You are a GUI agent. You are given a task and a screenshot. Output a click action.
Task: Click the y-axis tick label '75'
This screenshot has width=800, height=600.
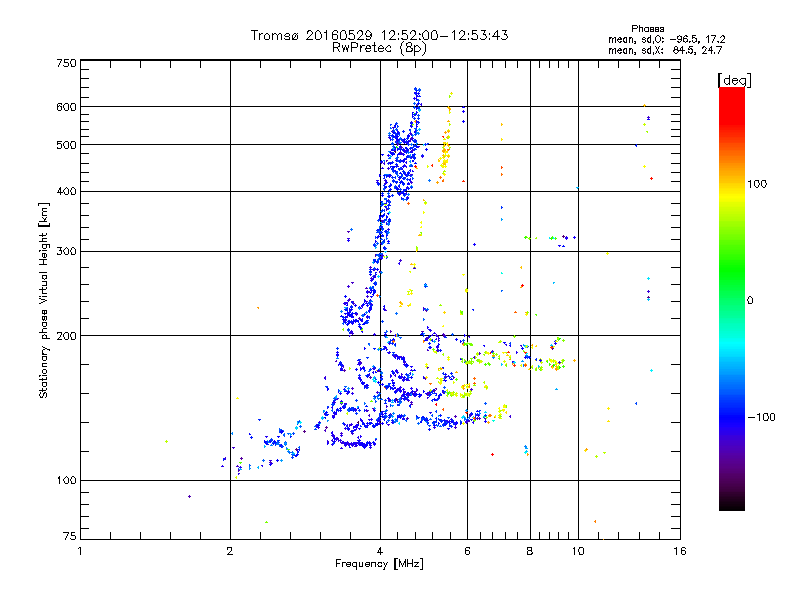tap(70, 536)
